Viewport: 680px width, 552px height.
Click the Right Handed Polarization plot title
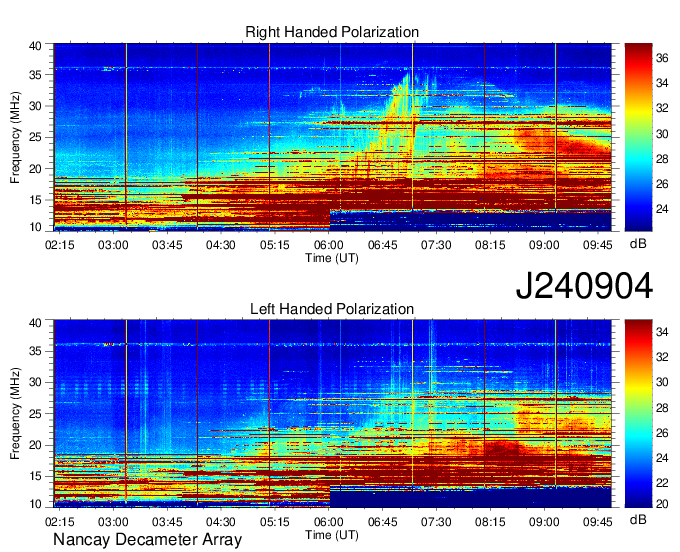[x=332, y=32]
